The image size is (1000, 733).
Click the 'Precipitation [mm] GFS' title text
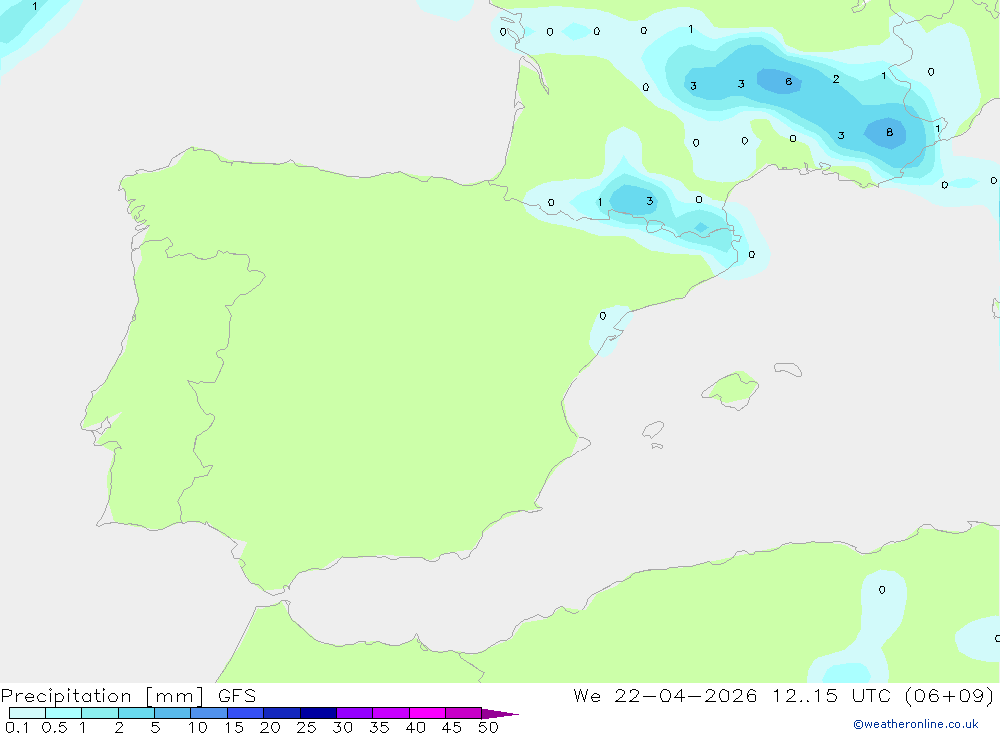(128, 696)
